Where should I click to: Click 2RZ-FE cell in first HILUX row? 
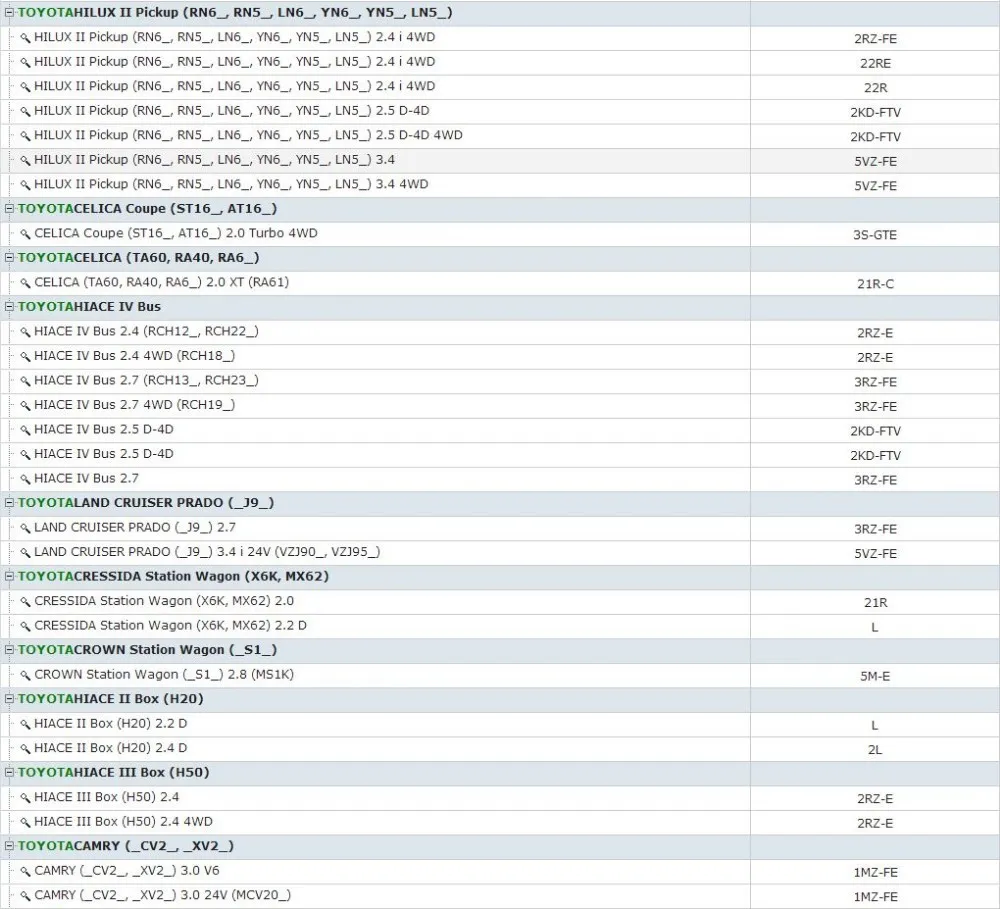875,39
